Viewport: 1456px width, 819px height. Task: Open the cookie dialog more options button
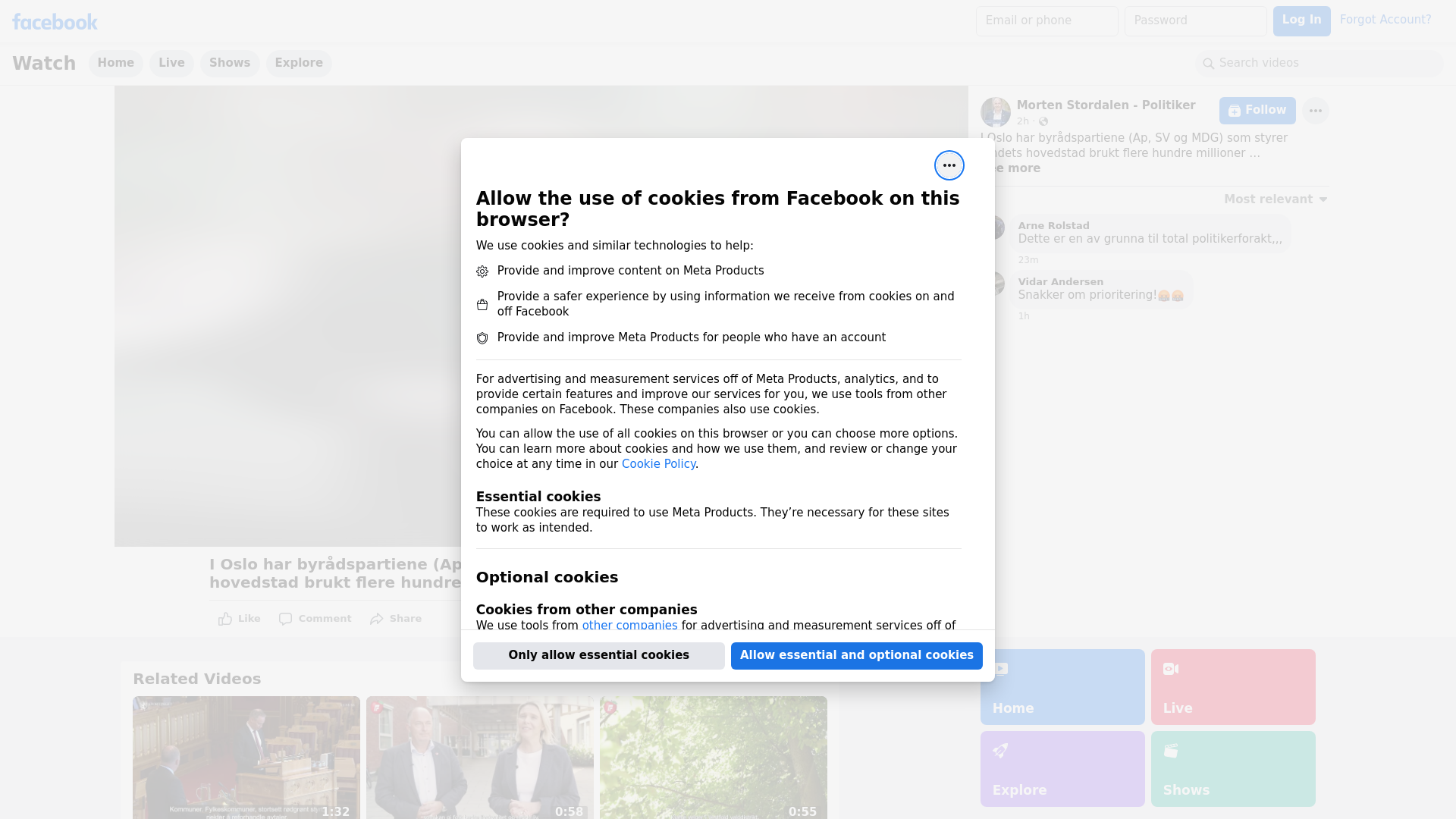coord(949,165)
